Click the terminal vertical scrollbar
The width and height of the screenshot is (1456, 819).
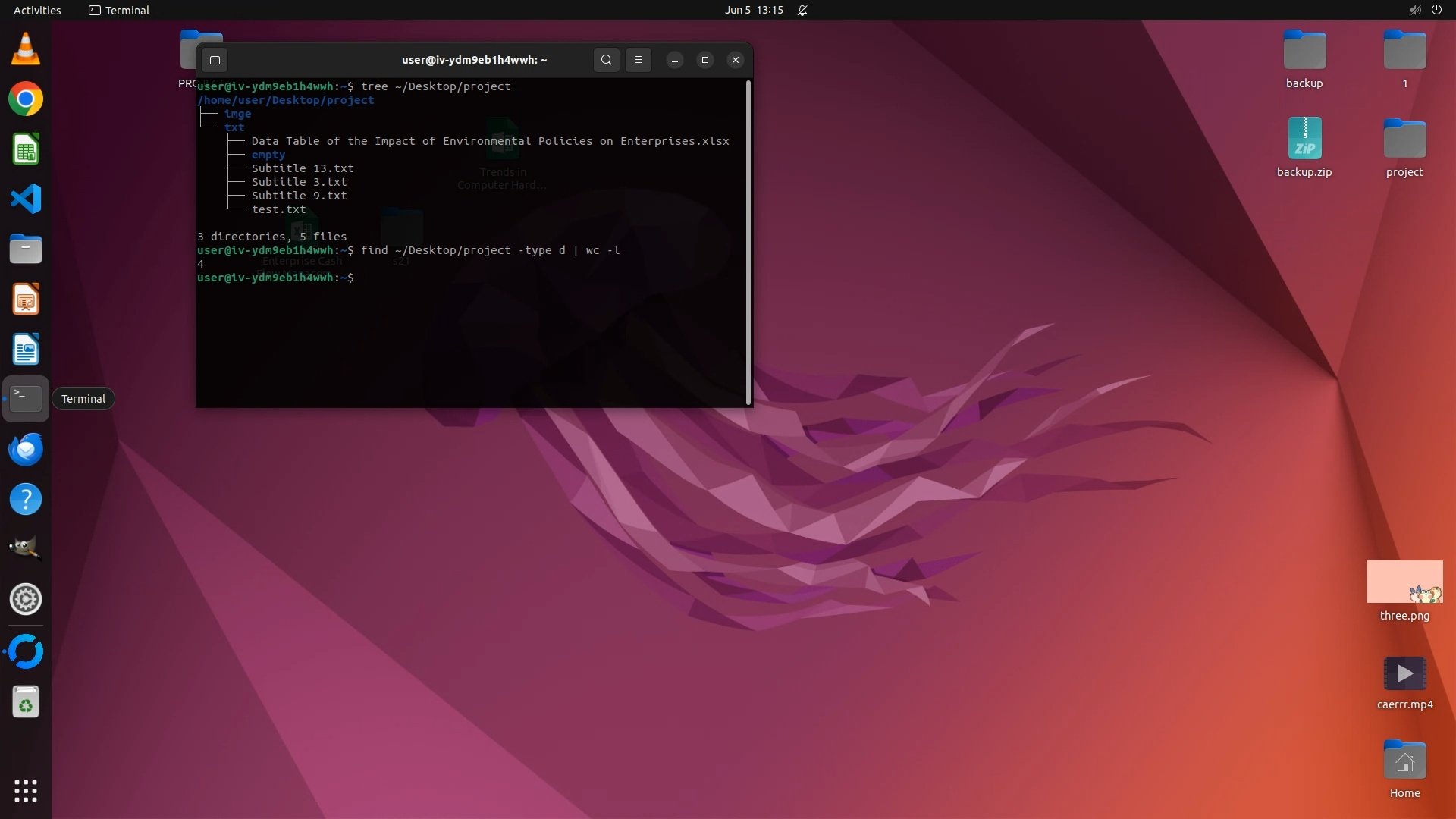[748, 243]
